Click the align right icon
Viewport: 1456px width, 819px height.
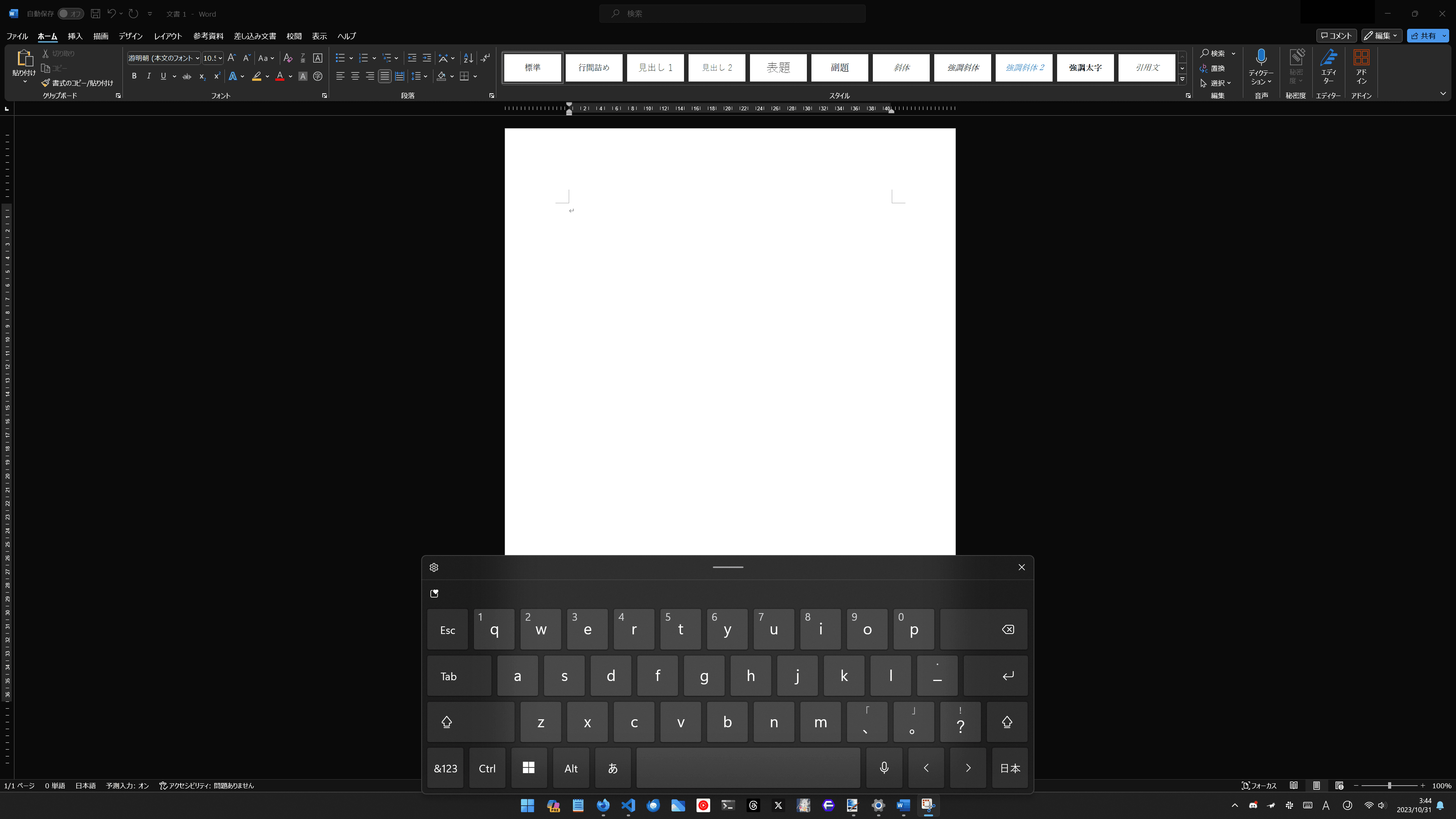pyautogui.click(x=370, y=76)
